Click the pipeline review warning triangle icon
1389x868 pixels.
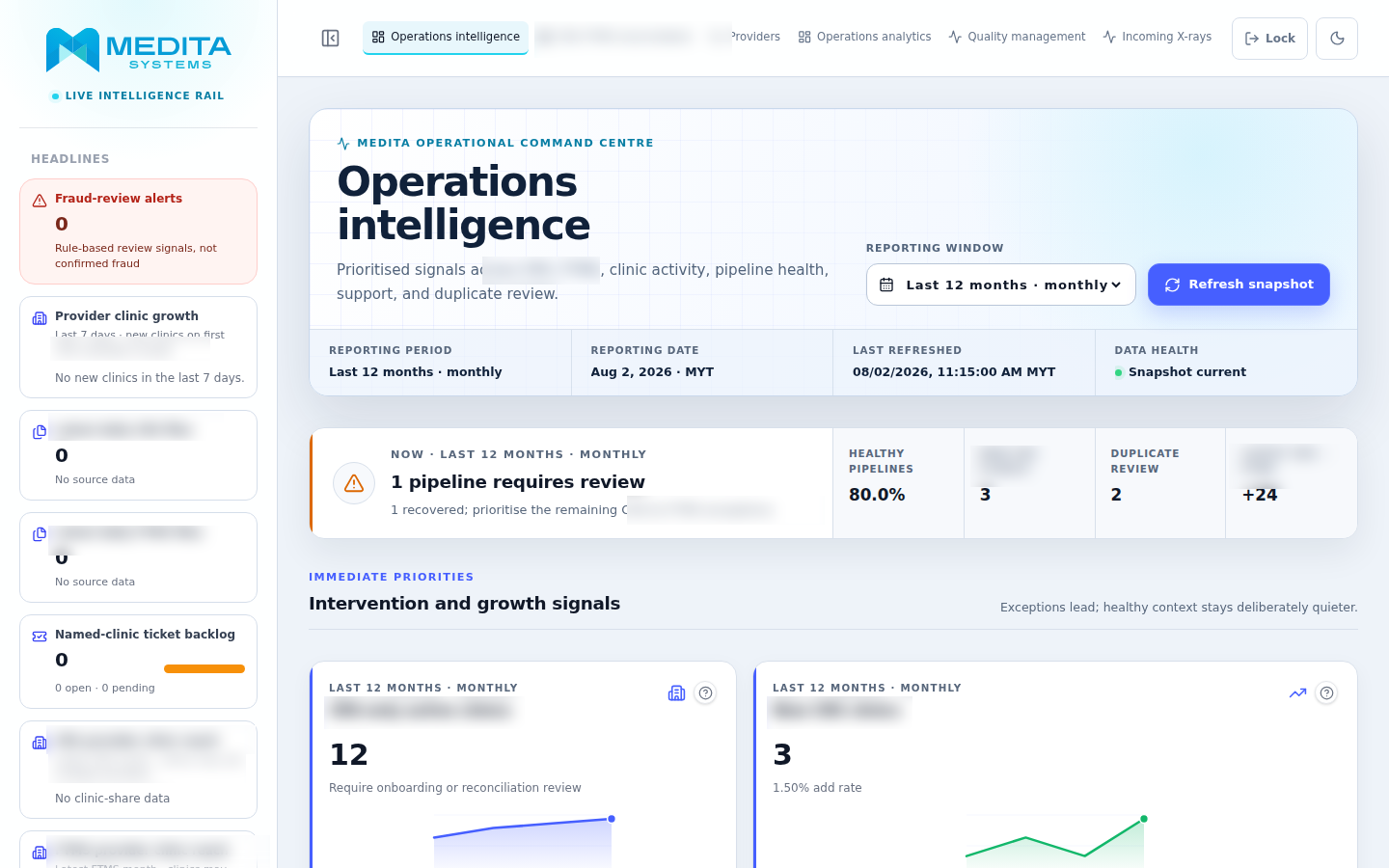[x=354, y=483]
